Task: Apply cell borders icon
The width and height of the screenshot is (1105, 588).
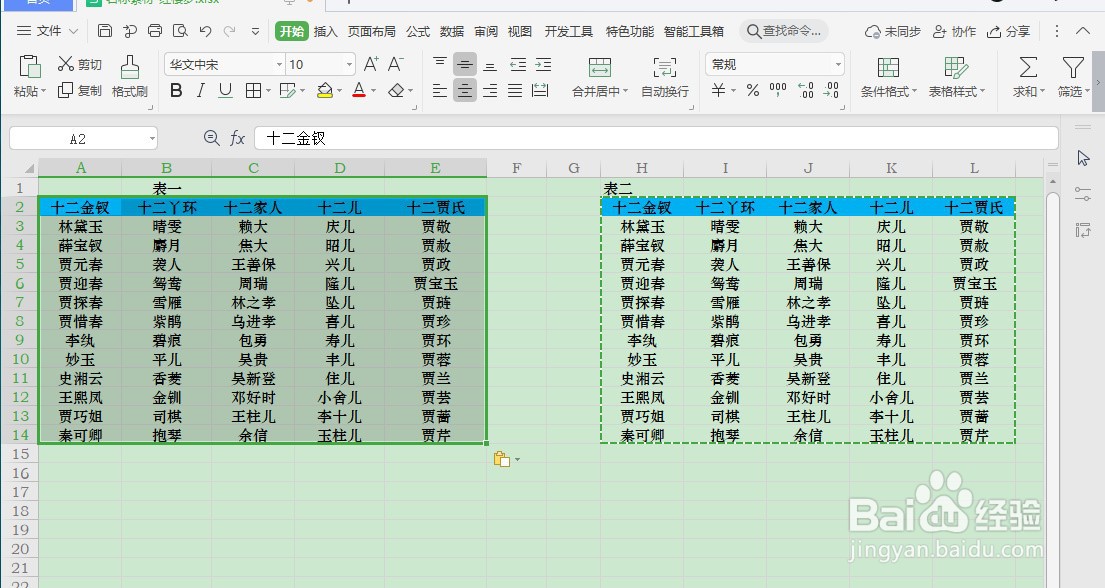Action: [253, 90]
